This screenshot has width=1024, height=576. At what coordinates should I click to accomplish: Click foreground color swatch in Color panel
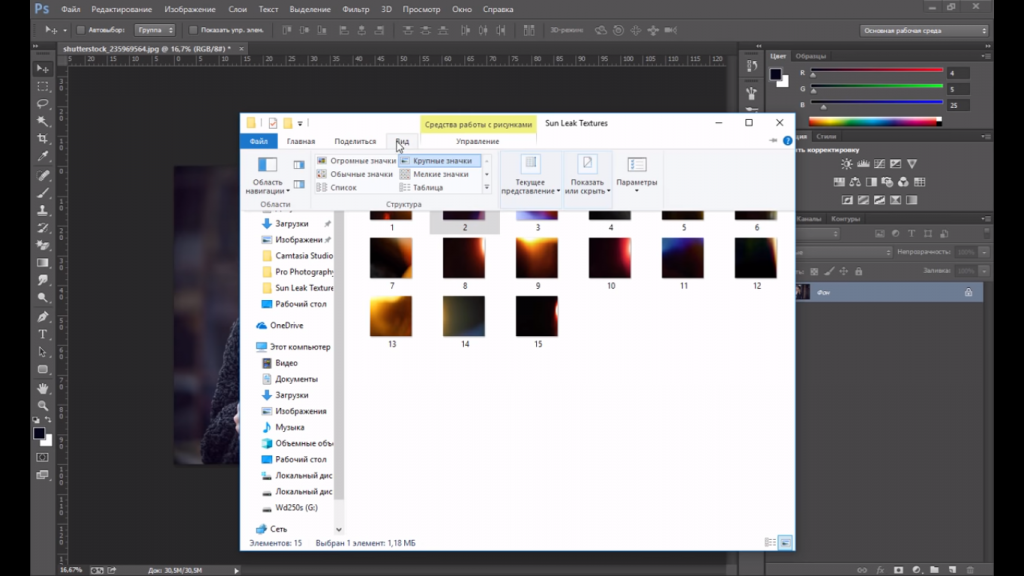point(775,74)
